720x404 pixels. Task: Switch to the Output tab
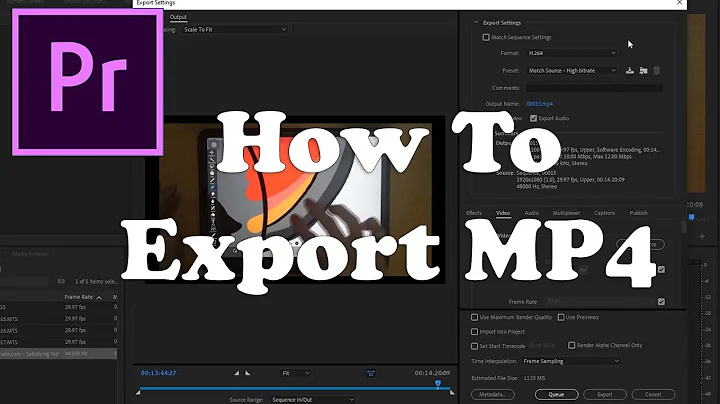[178, 17]
